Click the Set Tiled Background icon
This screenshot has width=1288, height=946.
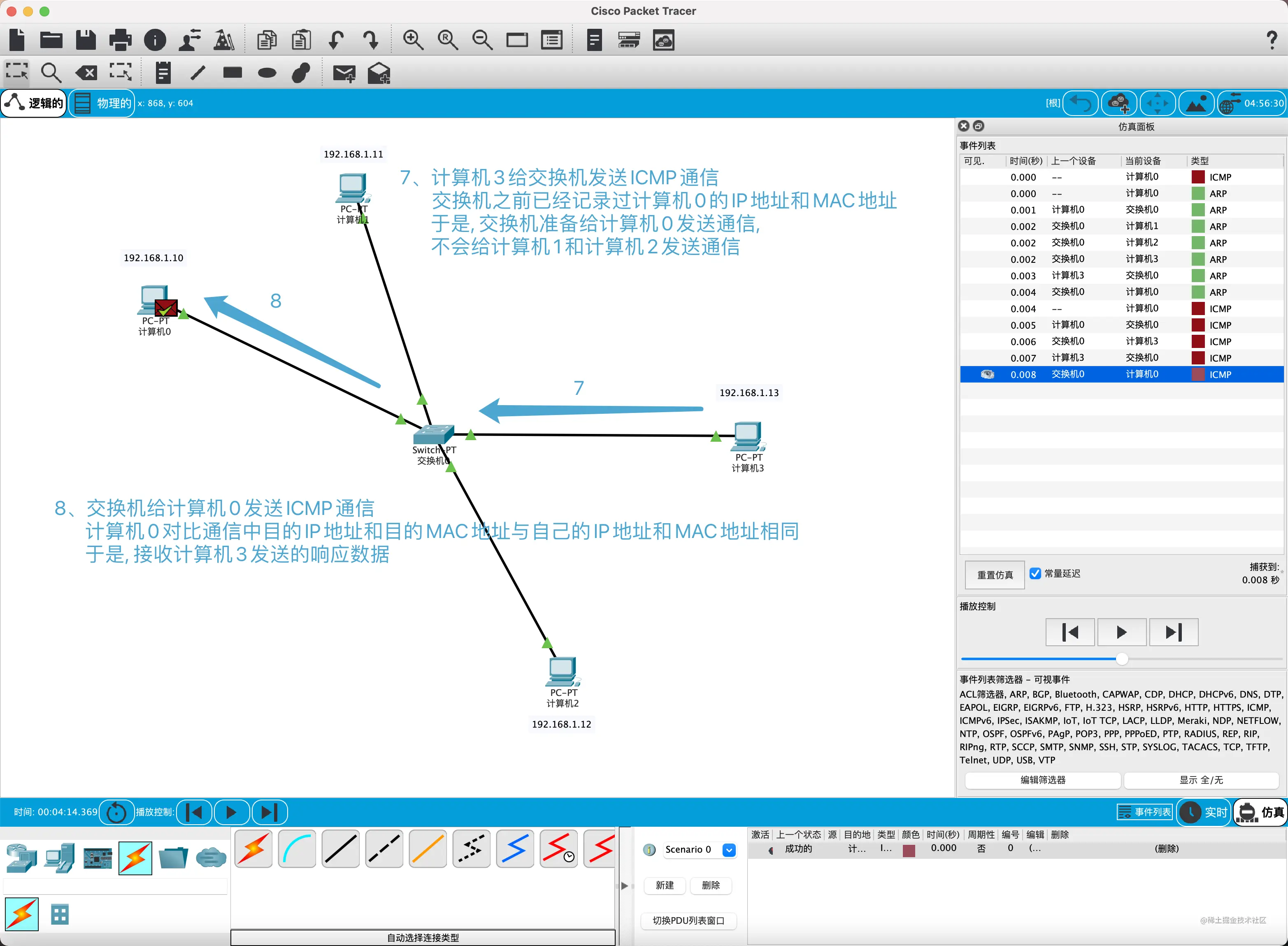pyautogui.click(x=1196, y=104)
